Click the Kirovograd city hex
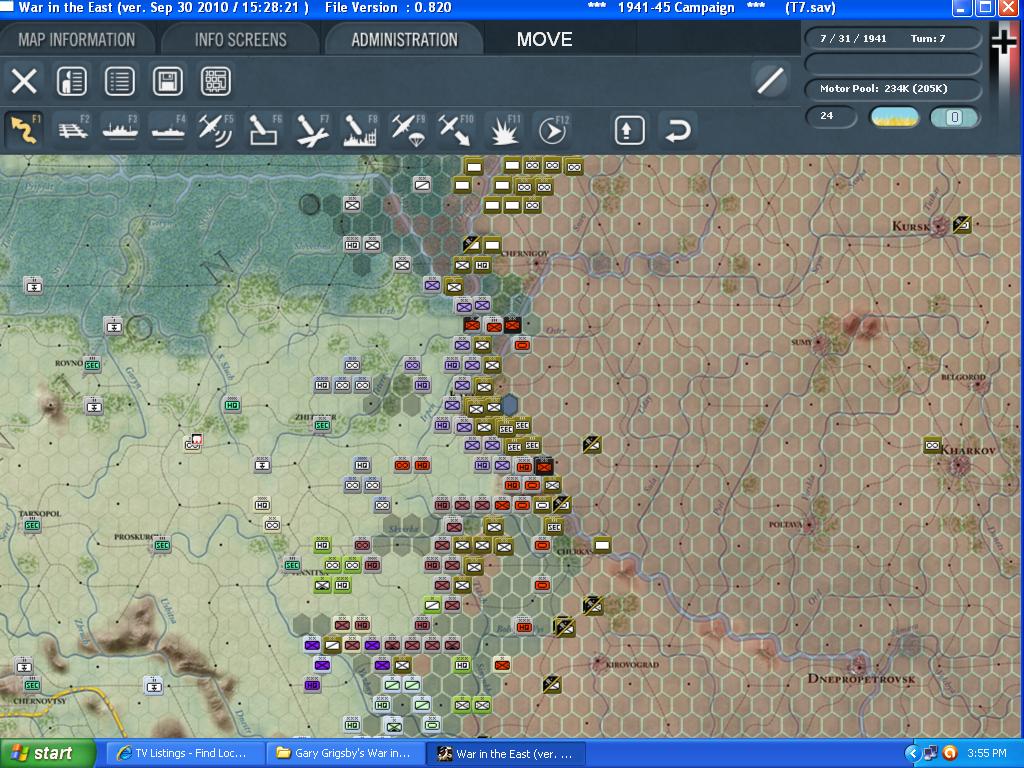This screenshot has height=768, width=1024. click(598, 664)
